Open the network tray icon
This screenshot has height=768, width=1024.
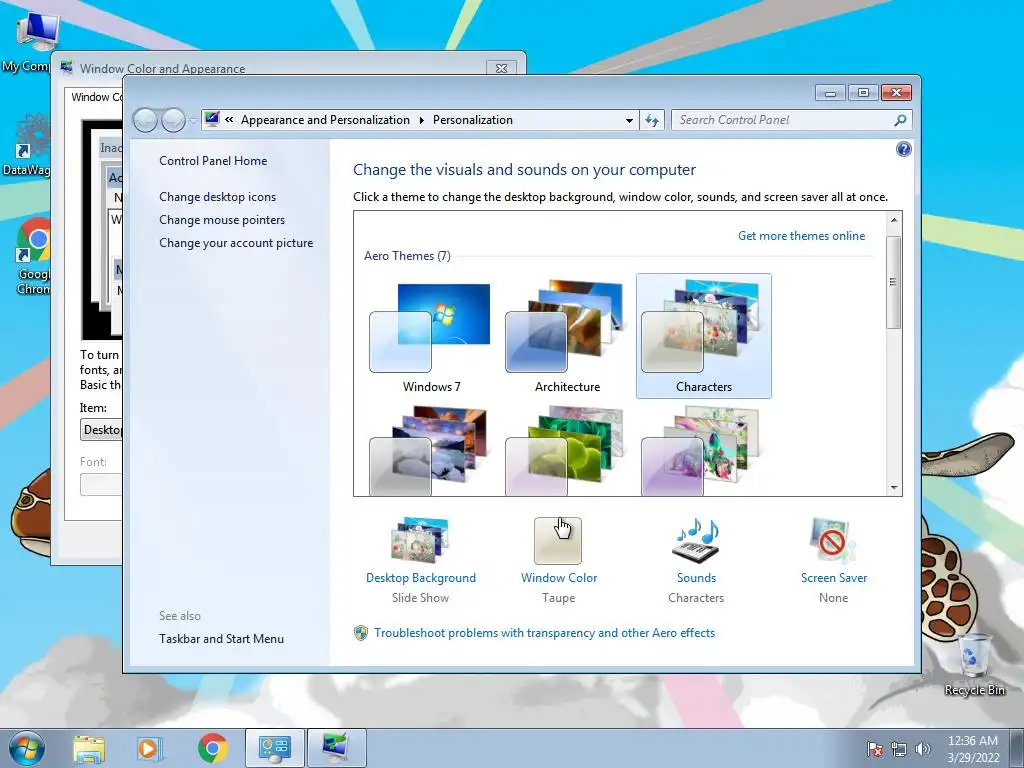pyautogui.click(x=899, y=749)
